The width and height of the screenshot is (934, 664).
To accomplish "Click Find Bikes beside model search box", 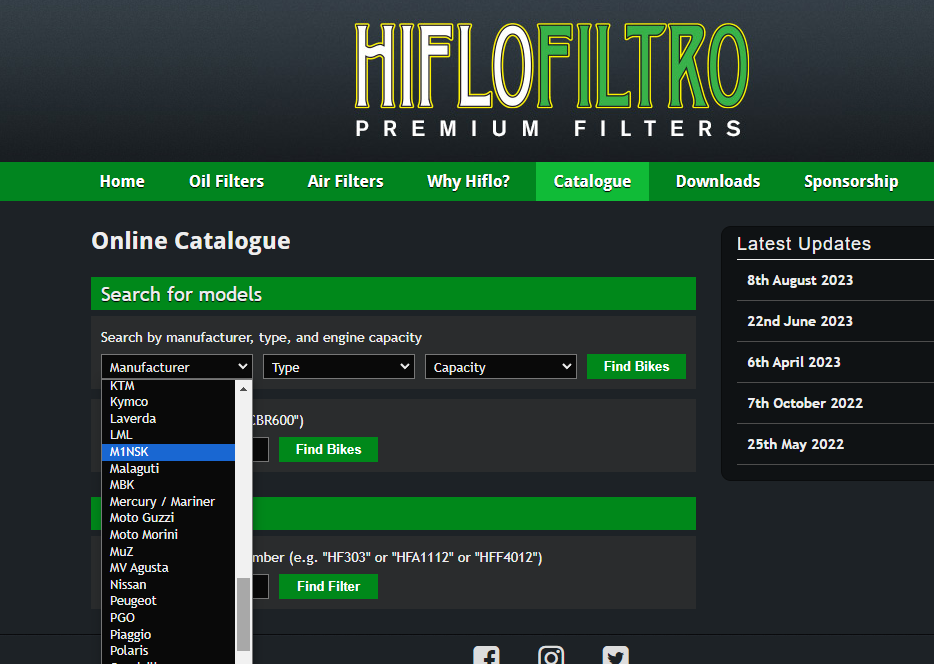I will [328, 449].
